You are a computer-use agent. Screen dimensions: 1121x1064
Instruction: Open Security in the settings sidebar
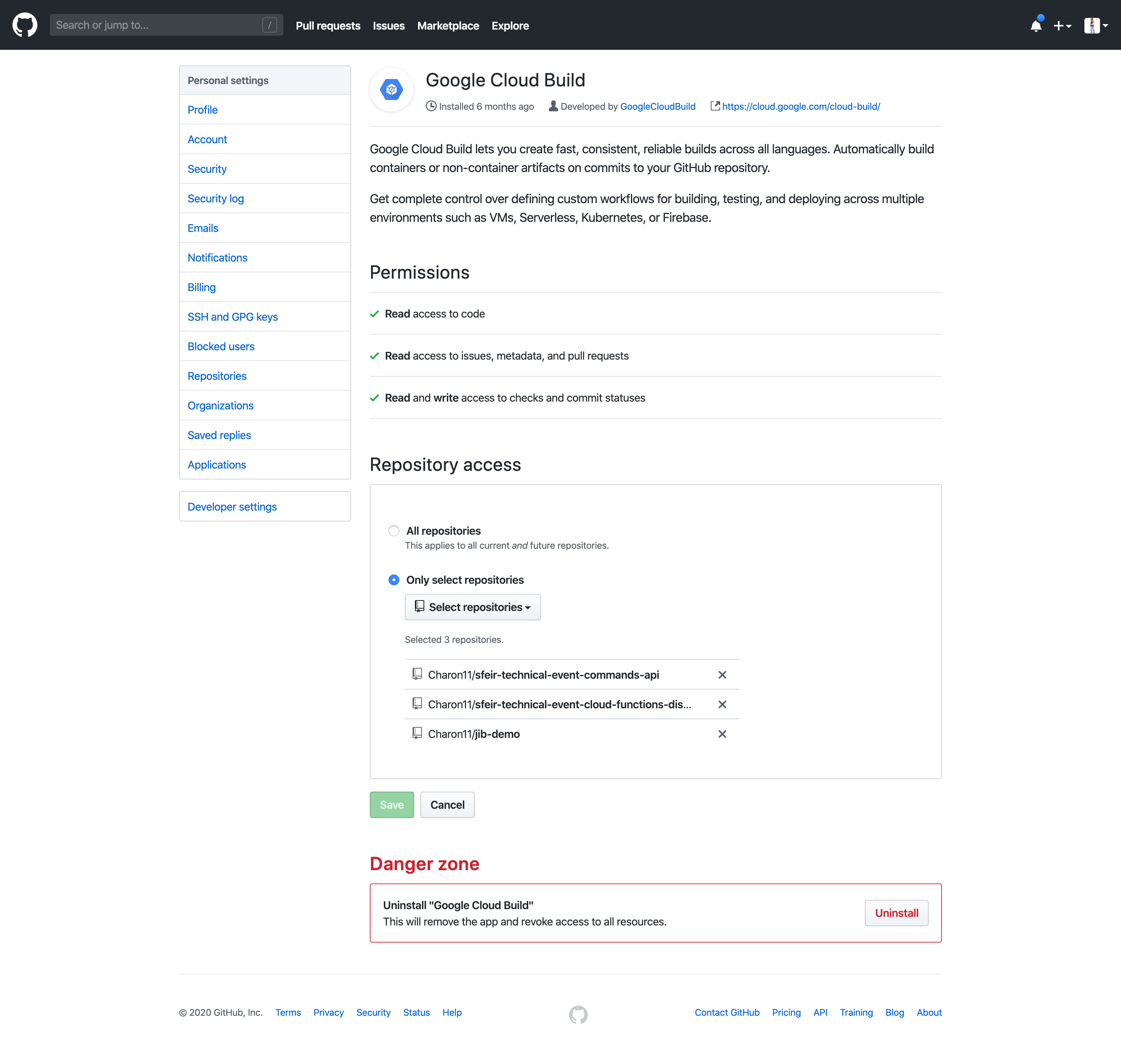(265, 169)
